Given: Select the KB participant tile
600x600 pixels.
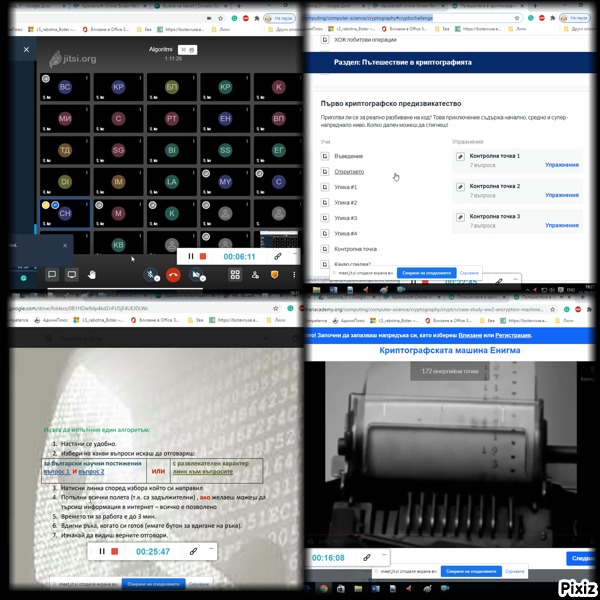Looking at the screenshot, I should click(118, 244).
